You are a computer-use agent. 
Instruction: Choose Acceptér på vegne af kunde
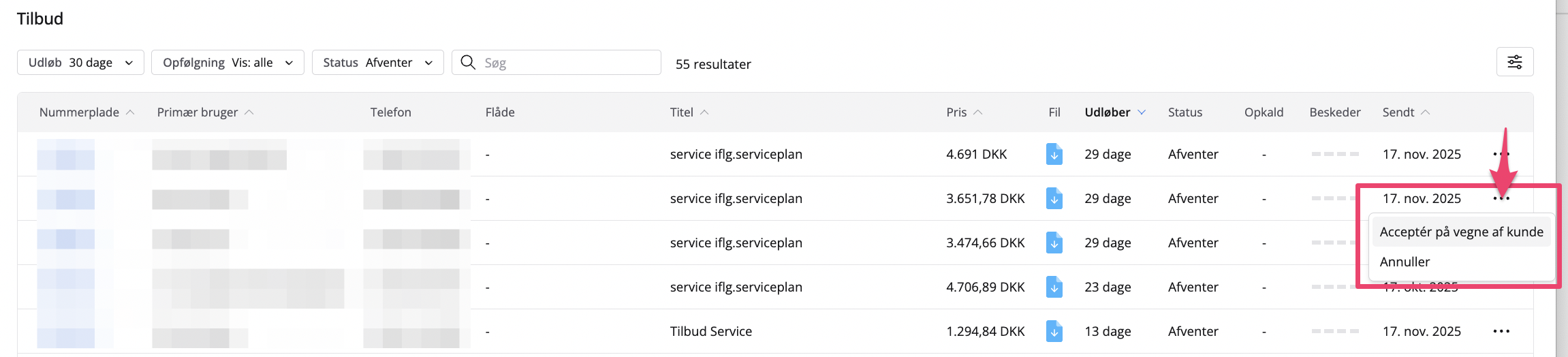[1461, 232]
